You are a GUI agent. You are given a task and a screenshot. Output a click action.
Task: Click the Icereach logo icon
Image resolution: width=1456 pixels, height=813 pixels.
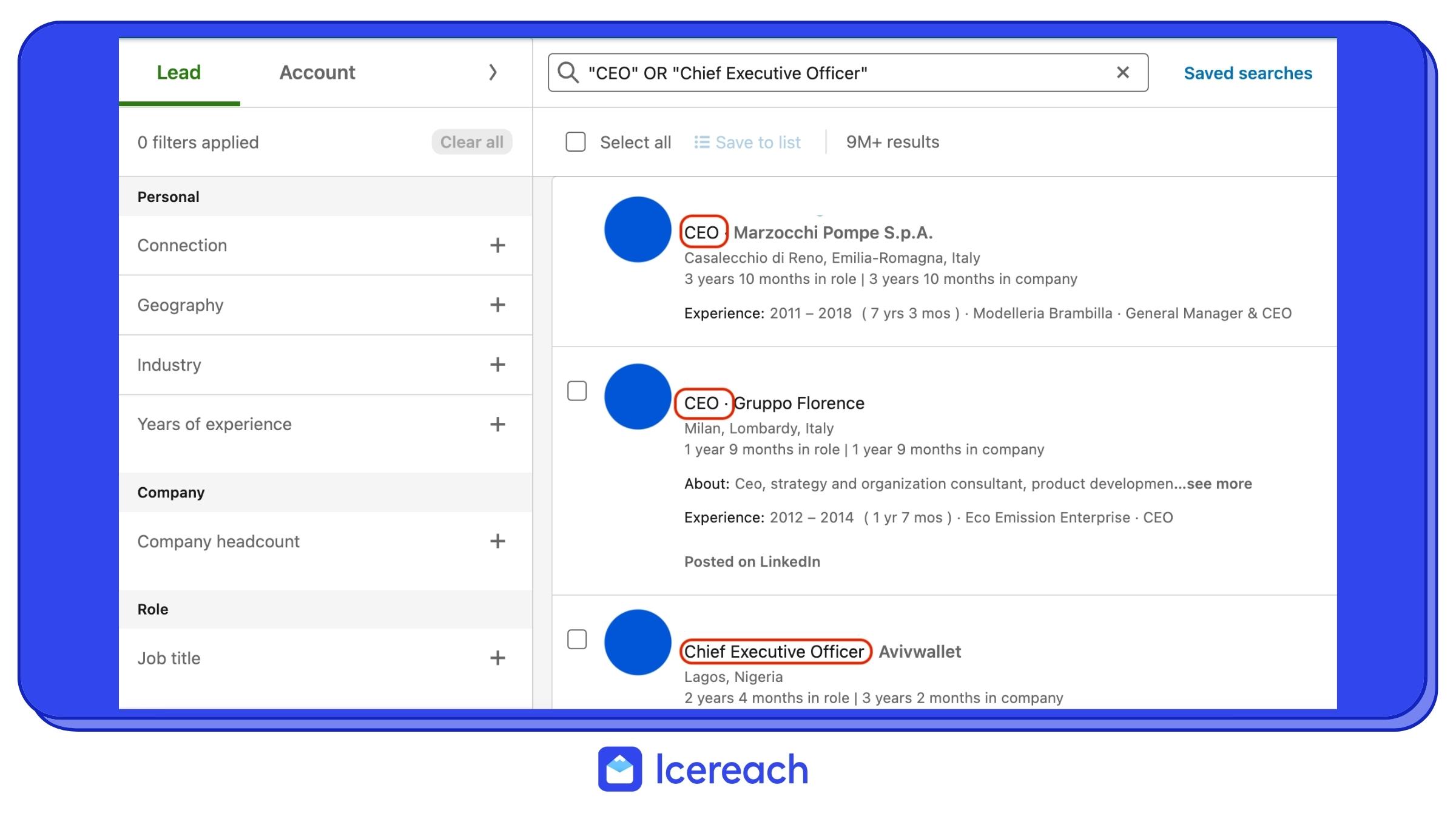pyautogui.click(x=619, y=769)
